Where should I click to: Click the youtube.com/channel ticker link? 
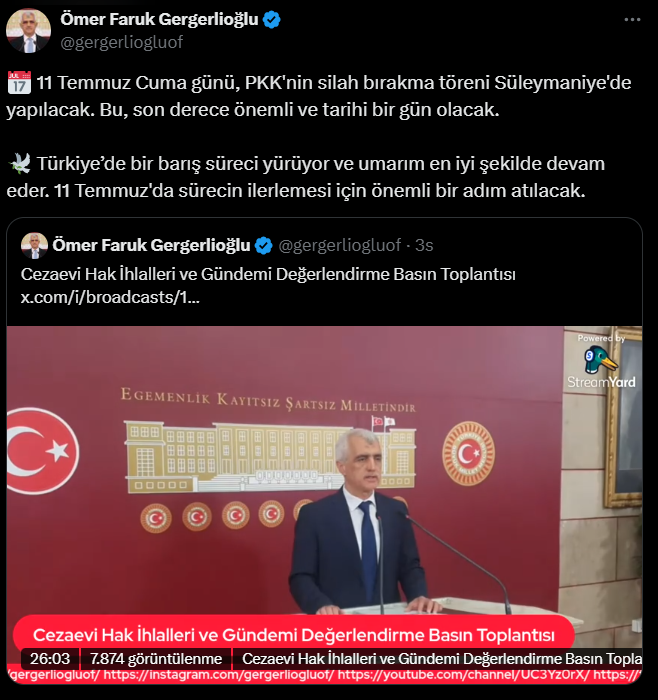[x=463, y=675]
